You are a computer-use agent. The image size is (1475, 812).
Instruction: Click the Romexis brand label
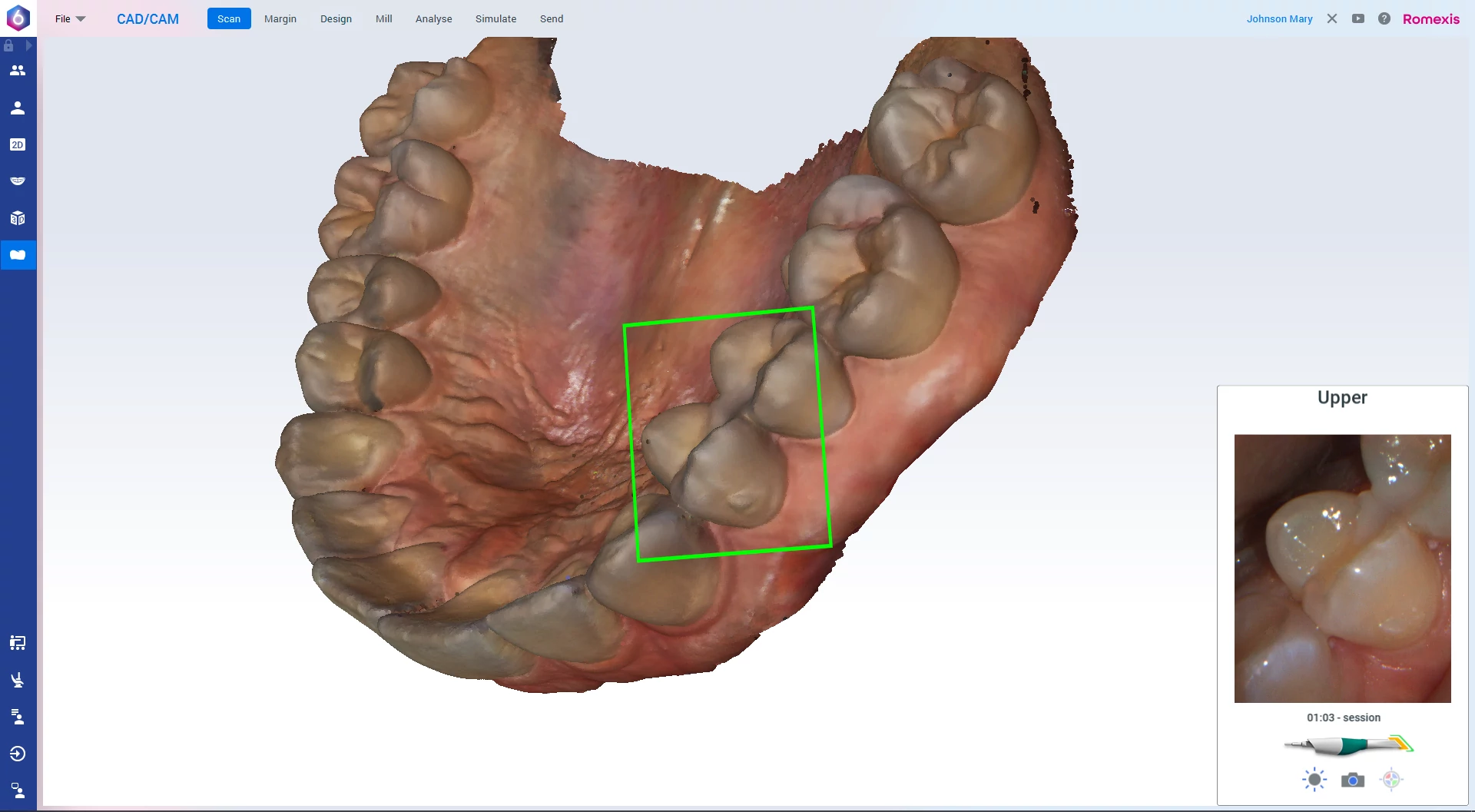point(1431,19)
